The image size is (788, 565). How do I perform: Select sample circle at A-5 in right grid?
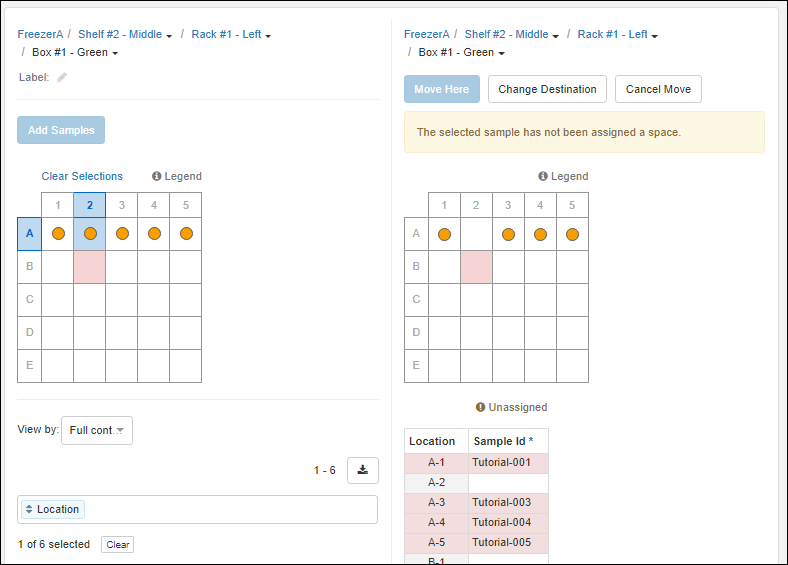[572, 234]
